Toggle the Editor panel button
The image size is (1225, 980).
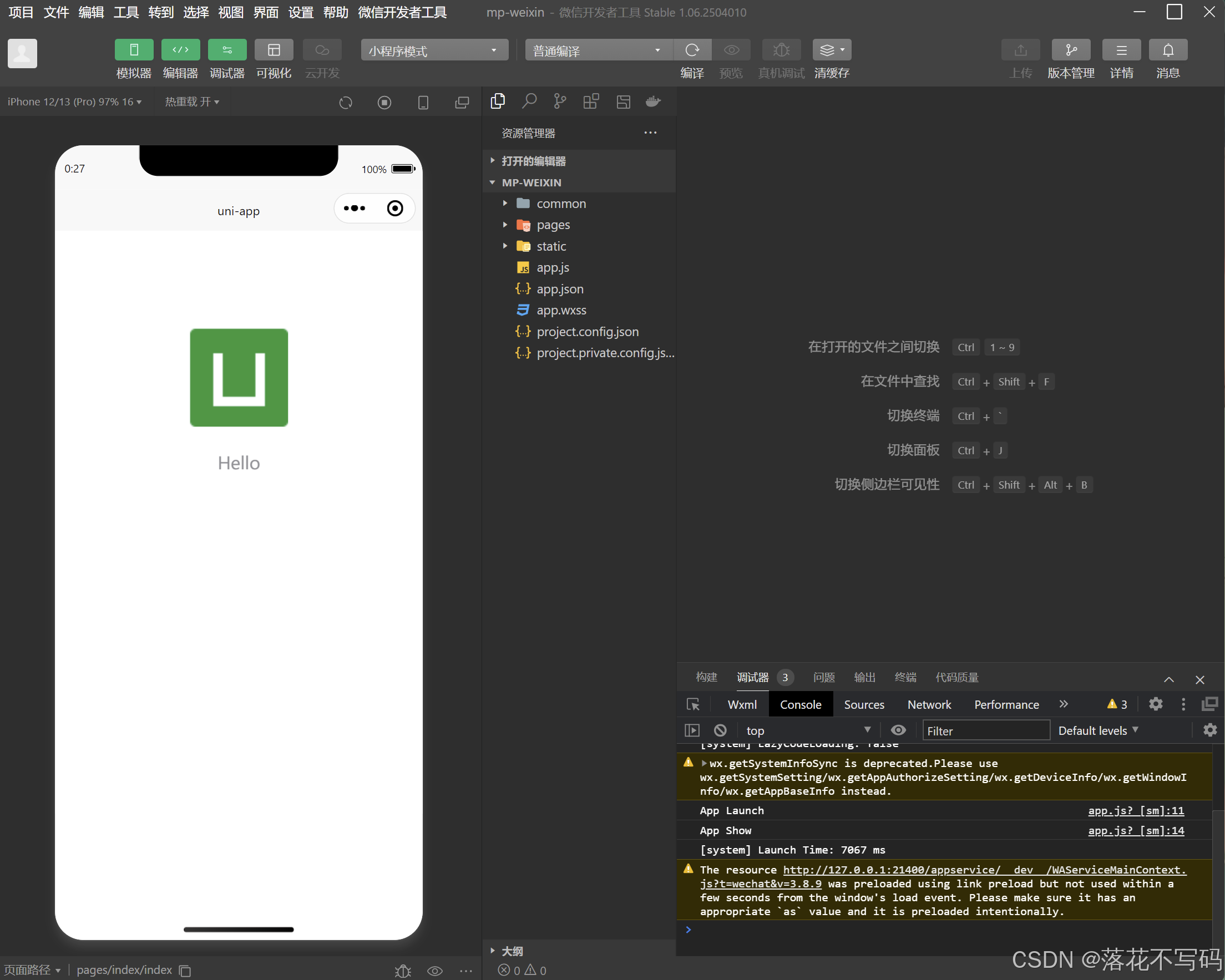pyautogui.click(x=180, y=50)
